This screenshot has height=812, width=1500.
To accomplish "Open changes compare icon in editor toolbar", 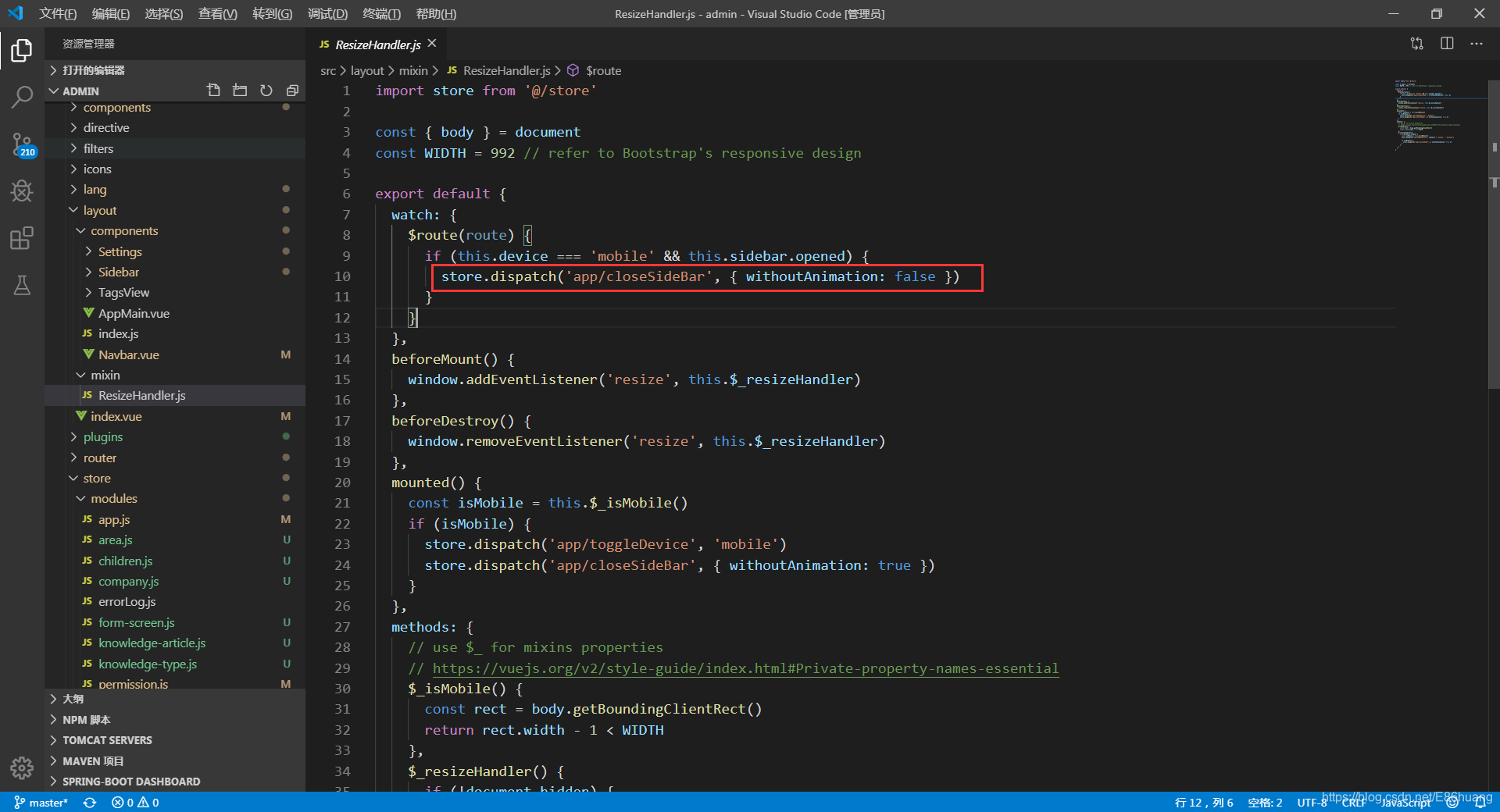I will coord(1417,44).
